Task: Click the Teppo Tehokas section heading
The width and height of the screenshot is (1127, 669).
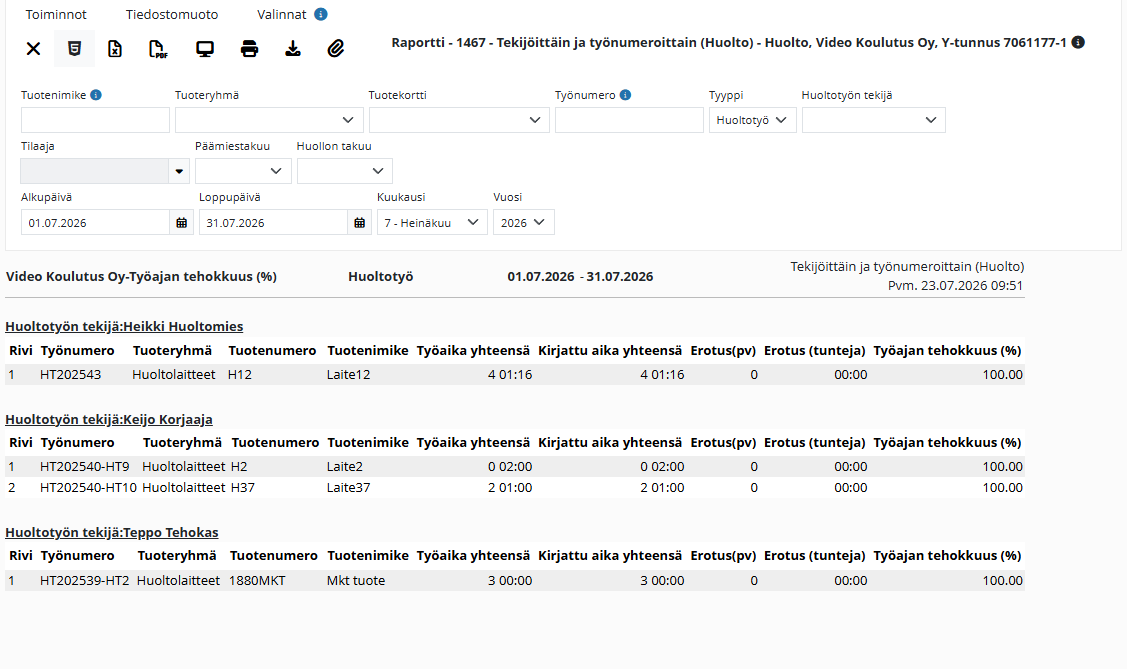Action: click(x=111, y=532)
